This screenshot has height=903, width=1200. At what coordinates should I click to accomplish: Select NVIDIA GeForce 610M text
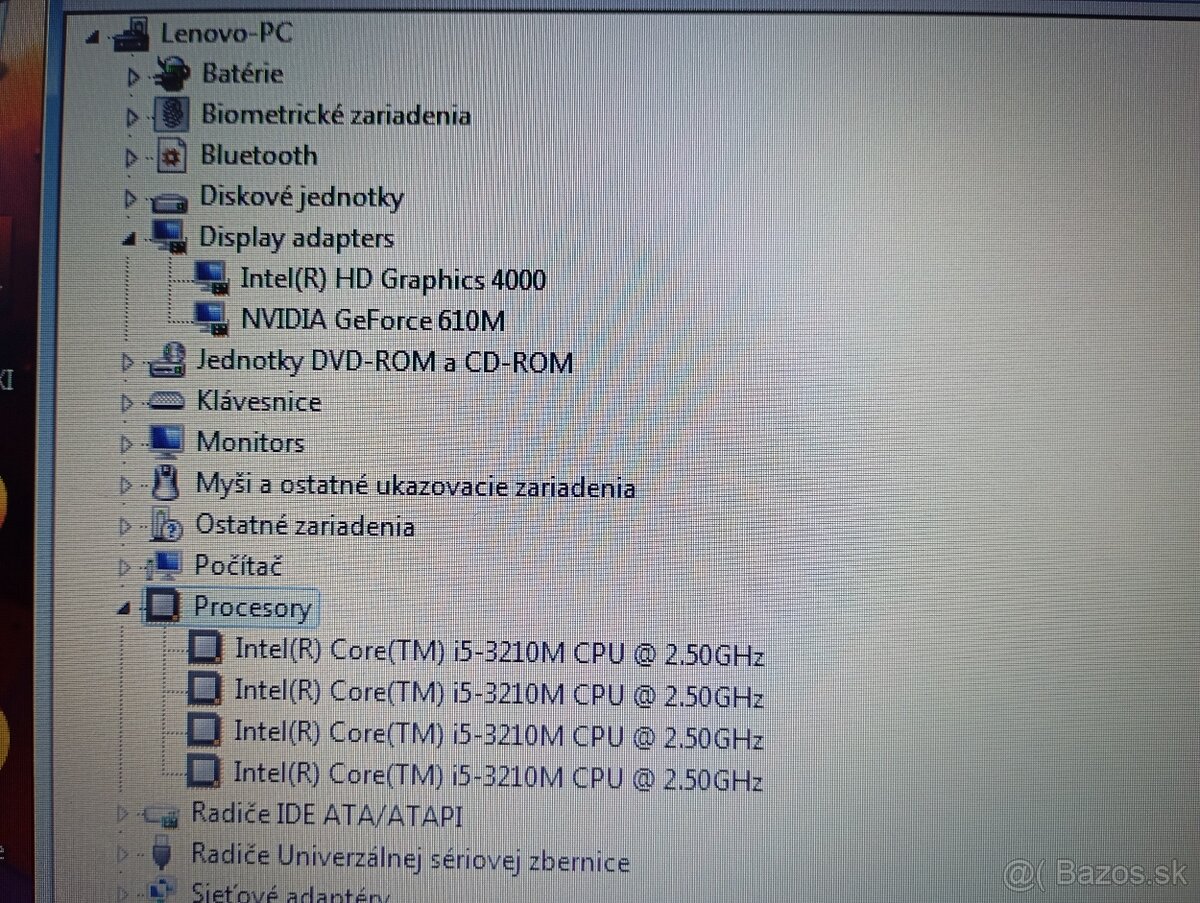click(373, 320)
